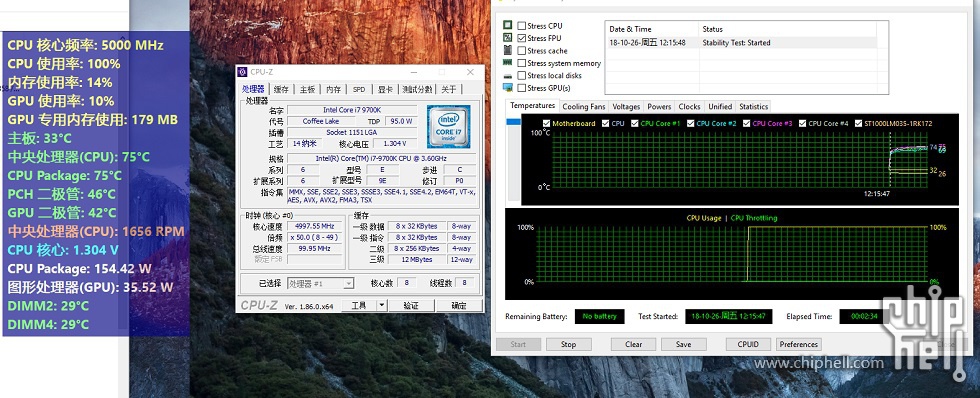Click the 验证 button in CPU-Z
Image resolution: width=980 pixels, height=398 pixels.
pyautogui.click(x=411, y=306)
